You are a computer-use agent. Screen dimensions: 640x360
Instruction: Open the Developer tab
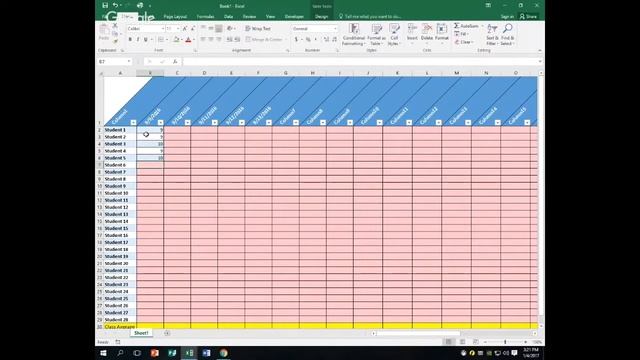point(294,17)
